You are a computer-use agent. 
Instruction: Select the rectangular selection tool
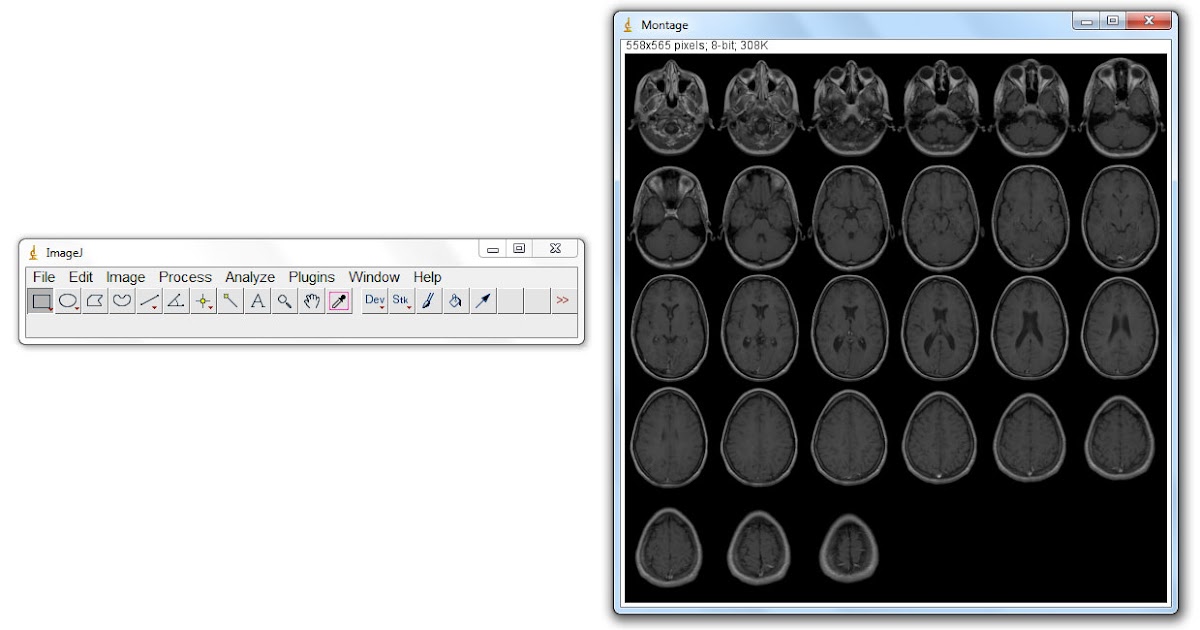pos(41,300)
